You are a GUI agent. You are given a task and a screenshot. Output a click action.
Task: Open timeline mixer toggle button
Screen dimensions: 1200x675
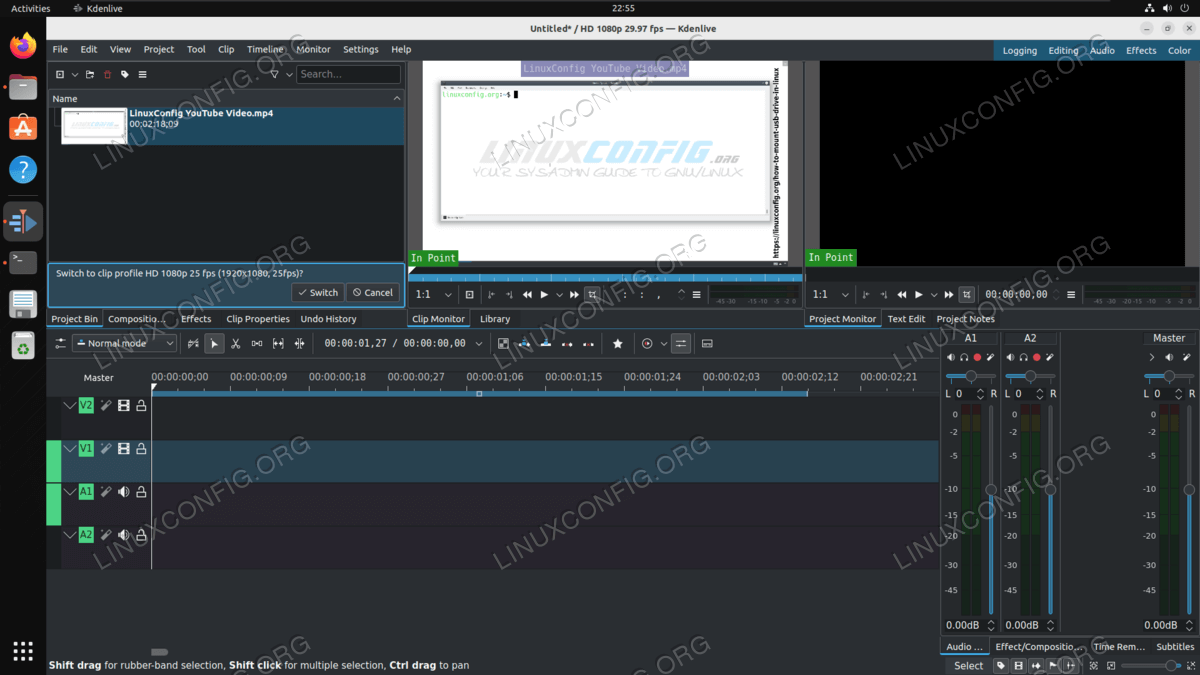pos(681,344)
